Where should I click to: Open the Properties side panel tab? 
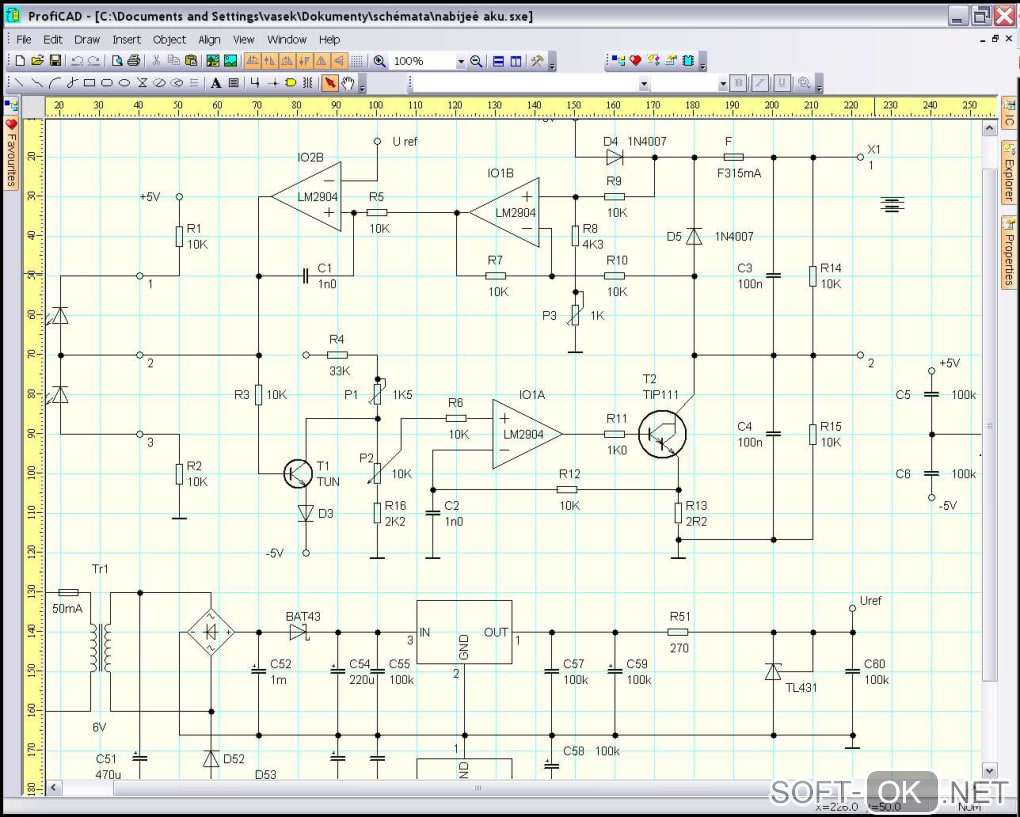pos(1009,252)
